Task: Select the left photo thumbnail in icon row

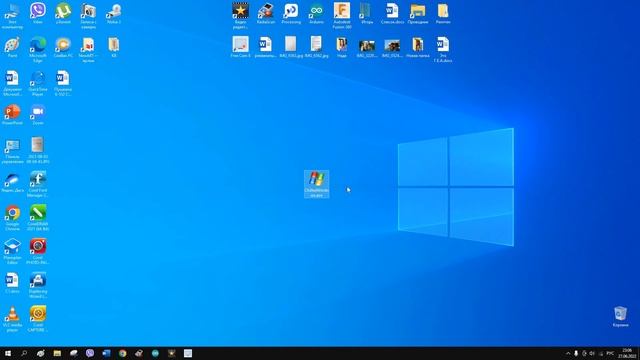Action: (x=367, y=49)
